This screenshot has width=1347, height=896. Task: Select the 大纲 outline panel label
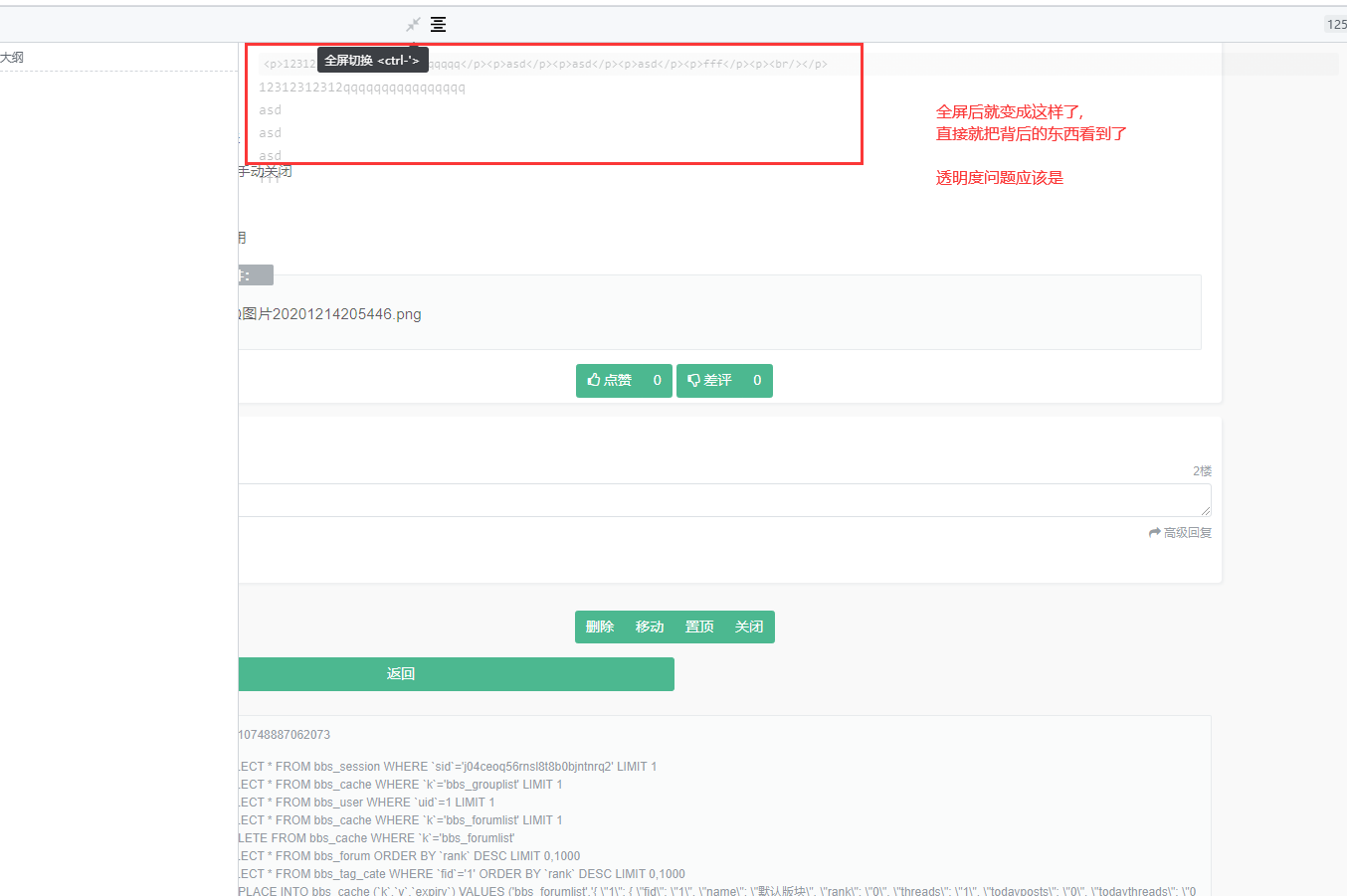tap(11, 57)
